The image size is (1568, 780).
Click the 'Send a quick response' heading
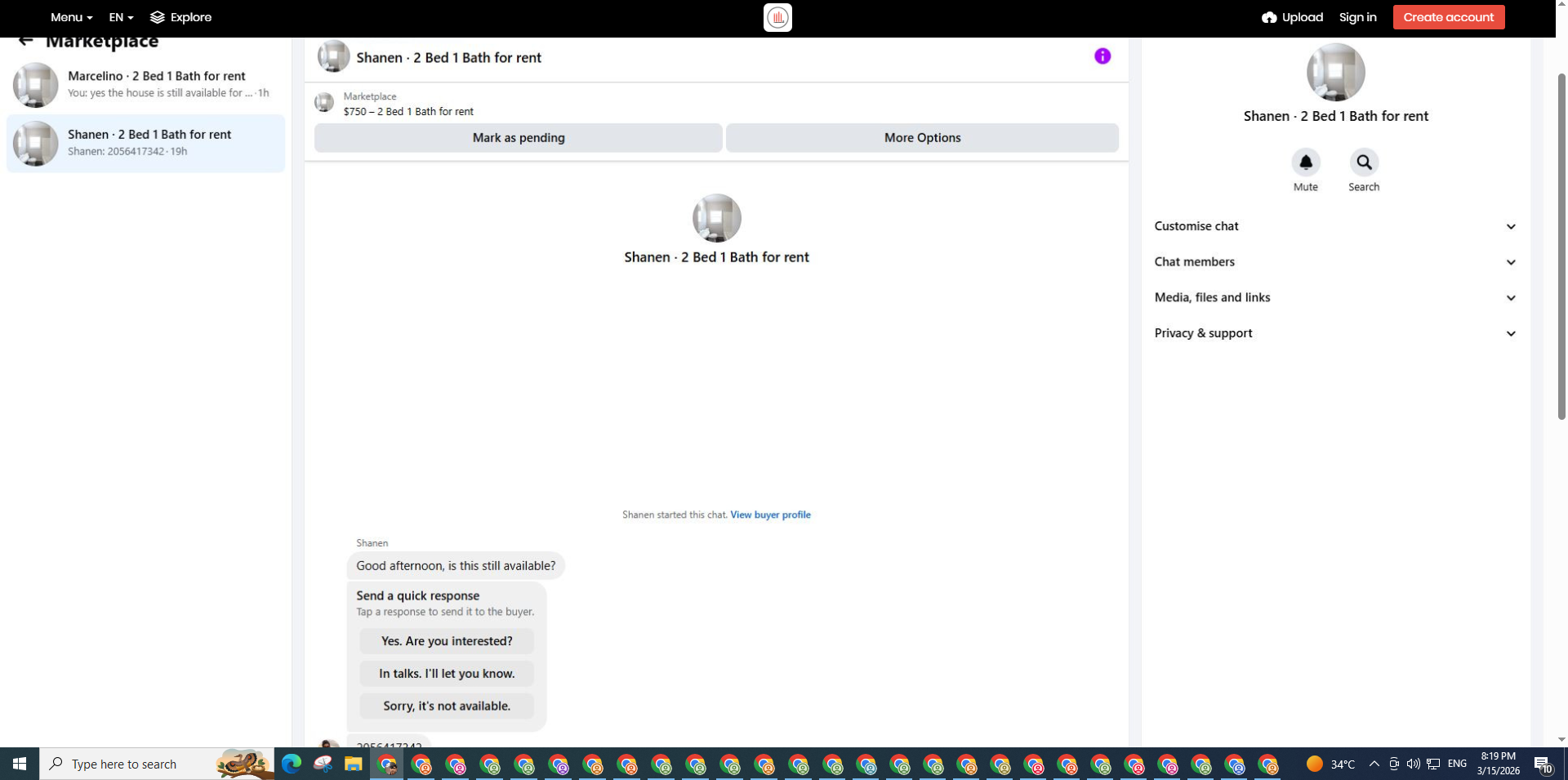click(x=417, y=596)
